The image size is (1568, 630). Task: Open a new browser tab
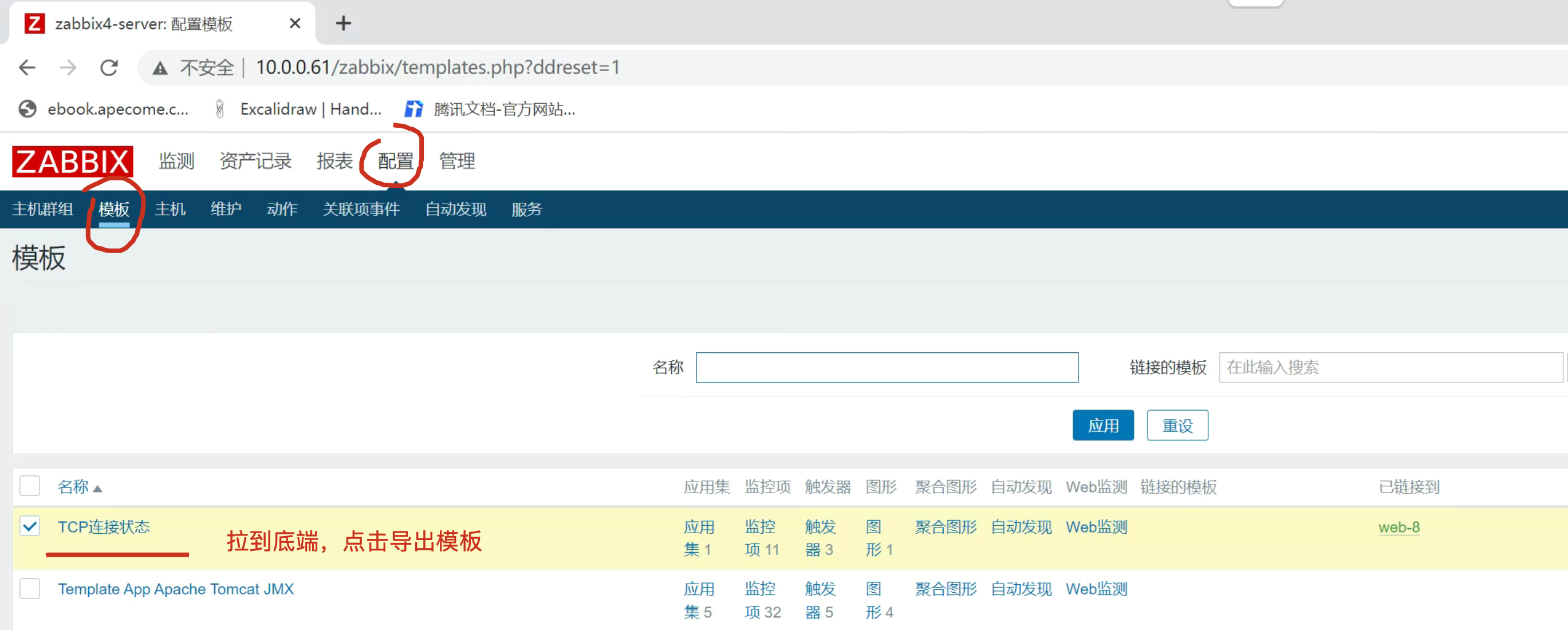click(343, 23)
